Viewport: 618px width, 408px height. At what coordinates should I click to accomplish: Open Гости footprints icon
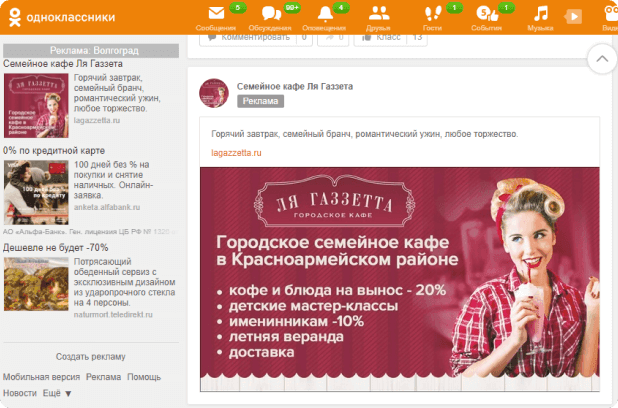pyautogui.click(x=432, y=13)
